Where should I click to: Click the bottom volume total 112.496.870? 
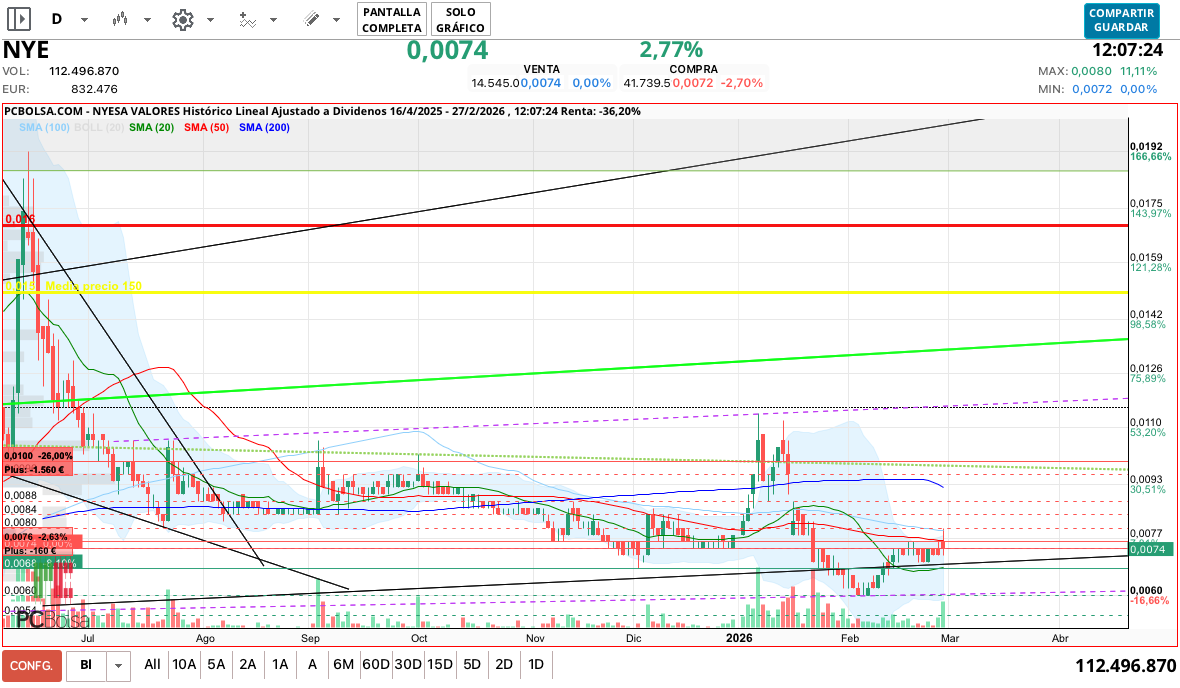click(1125, 666)
